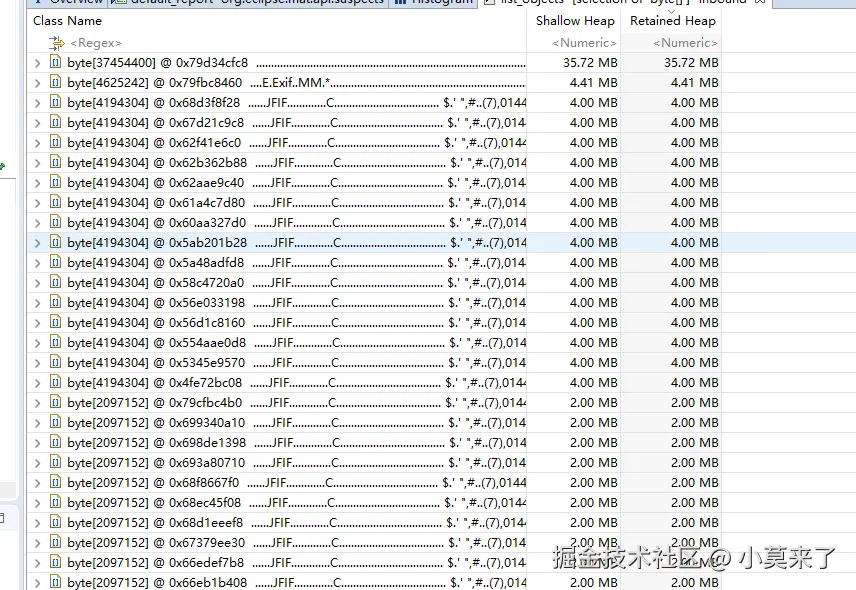Click array icon of row 0x693a80710
856x590 pixels.
(55, 462)
